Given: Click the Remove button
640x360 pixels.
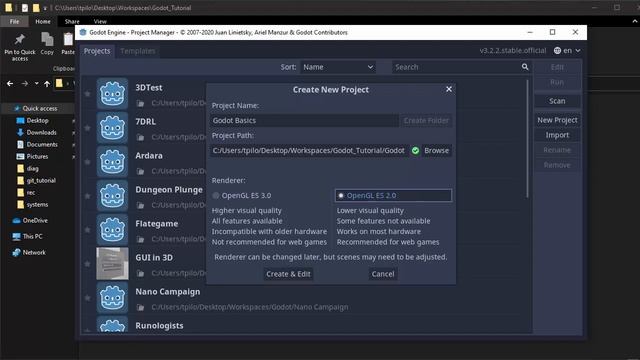Looking at the screenshot, I should pos(557,165).
